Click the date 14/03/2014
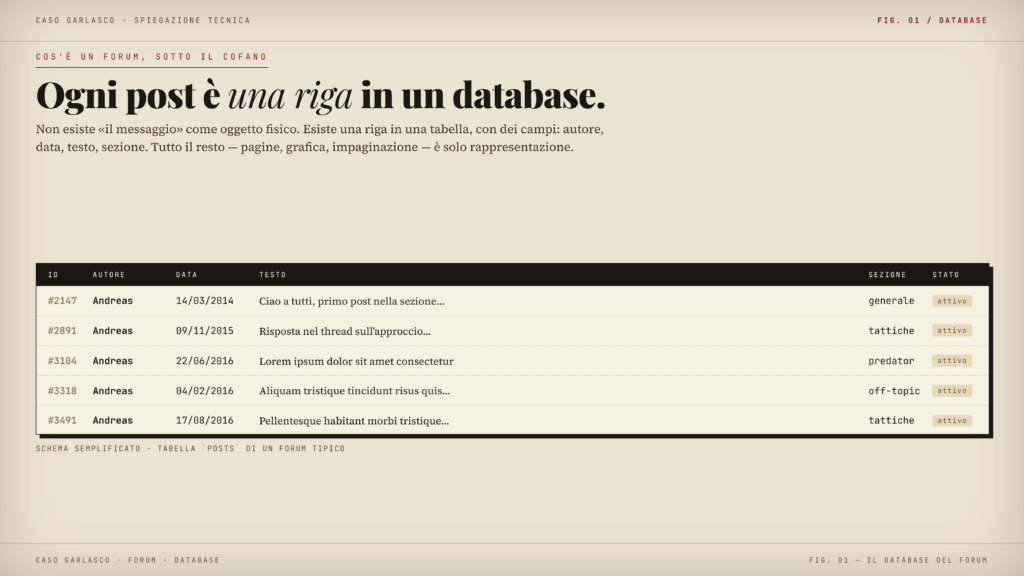This screenshot has width=1024, height=576. pyautogui.click(x=204, y=301)
